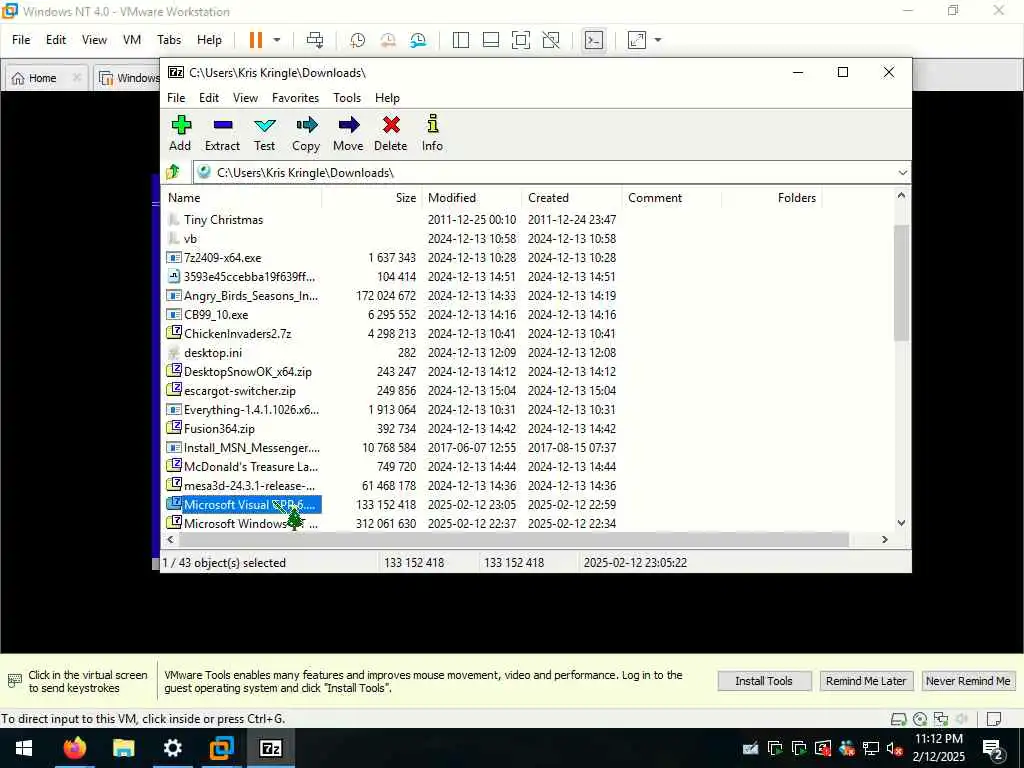
Task: Click the Unity mode icon in VMware
Action: pos(551,40)
